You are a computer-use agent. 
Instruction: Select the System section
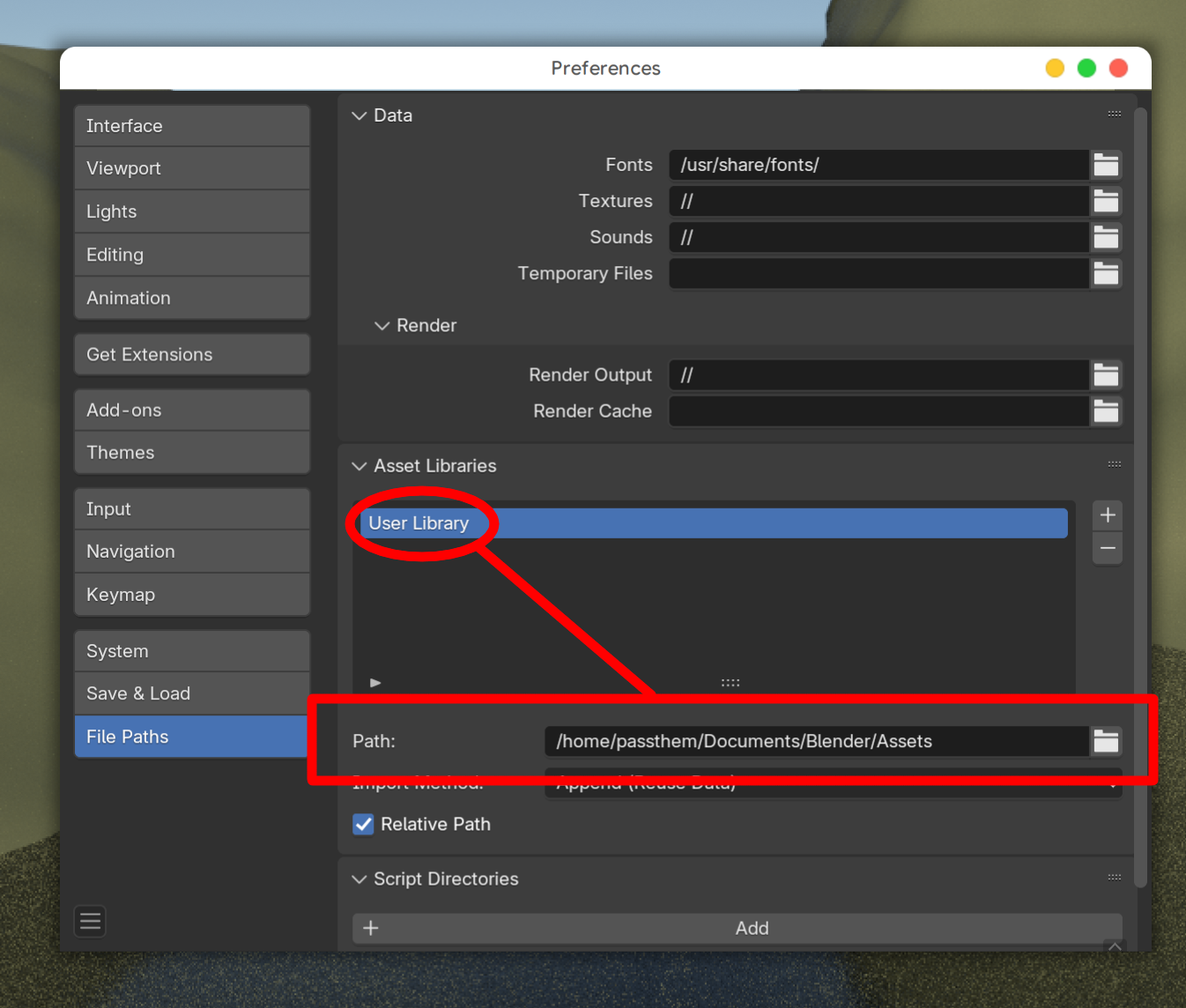point(192,651)
